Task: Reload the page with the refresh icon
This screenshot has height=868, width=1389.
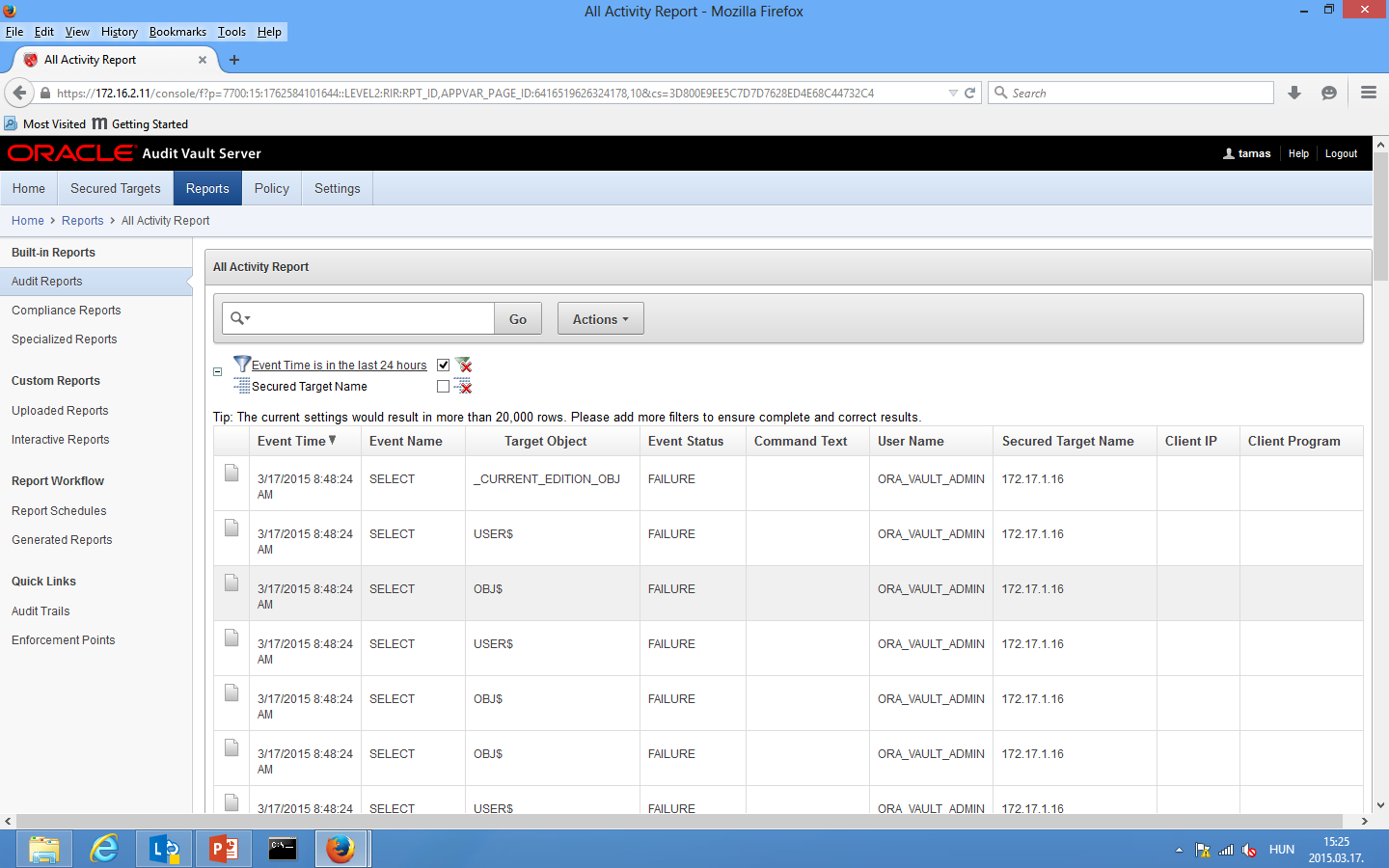Action: coord(970,93)
